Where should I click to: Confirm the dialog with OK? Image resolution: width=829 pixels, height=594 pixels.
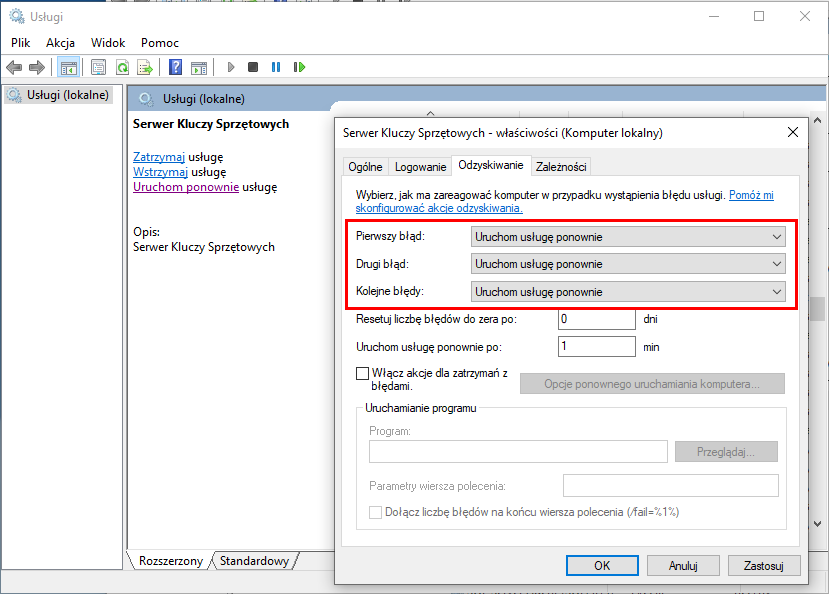click(602, 566)
